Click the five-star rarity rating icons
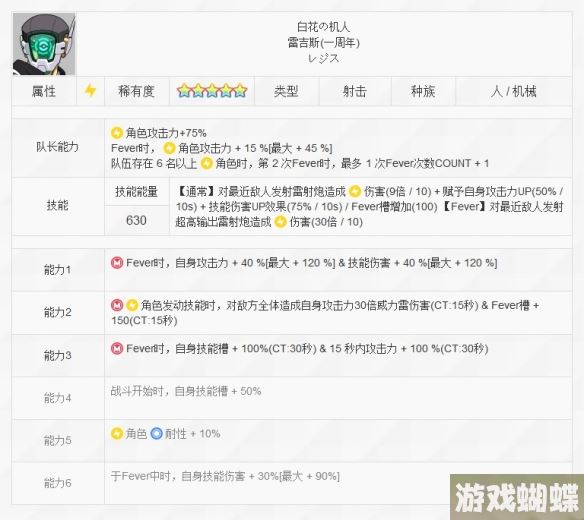 [x=212, y=91]
